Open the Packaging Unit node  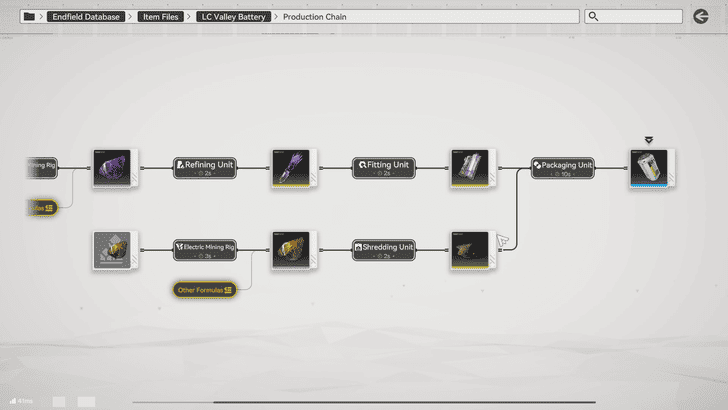click(x=562, y=167)
